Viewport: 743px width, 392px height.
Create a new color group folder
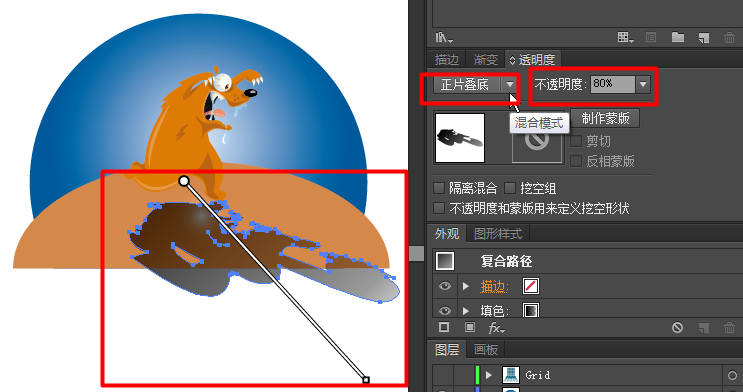[x=678, y=37]
